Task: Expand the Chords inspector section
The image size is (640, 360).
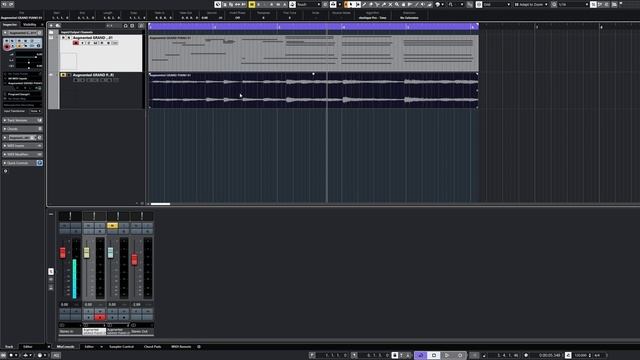Action: coord(22,129)
